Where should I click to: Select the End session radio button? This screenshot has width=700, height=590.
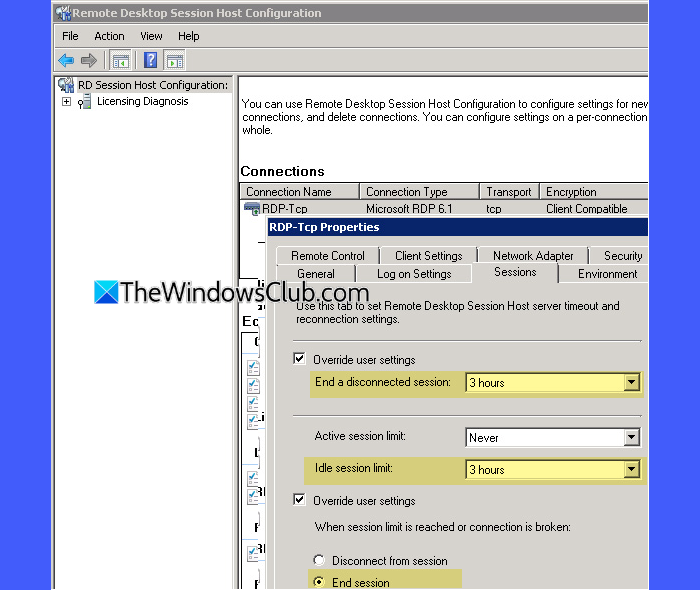point(319,582)
